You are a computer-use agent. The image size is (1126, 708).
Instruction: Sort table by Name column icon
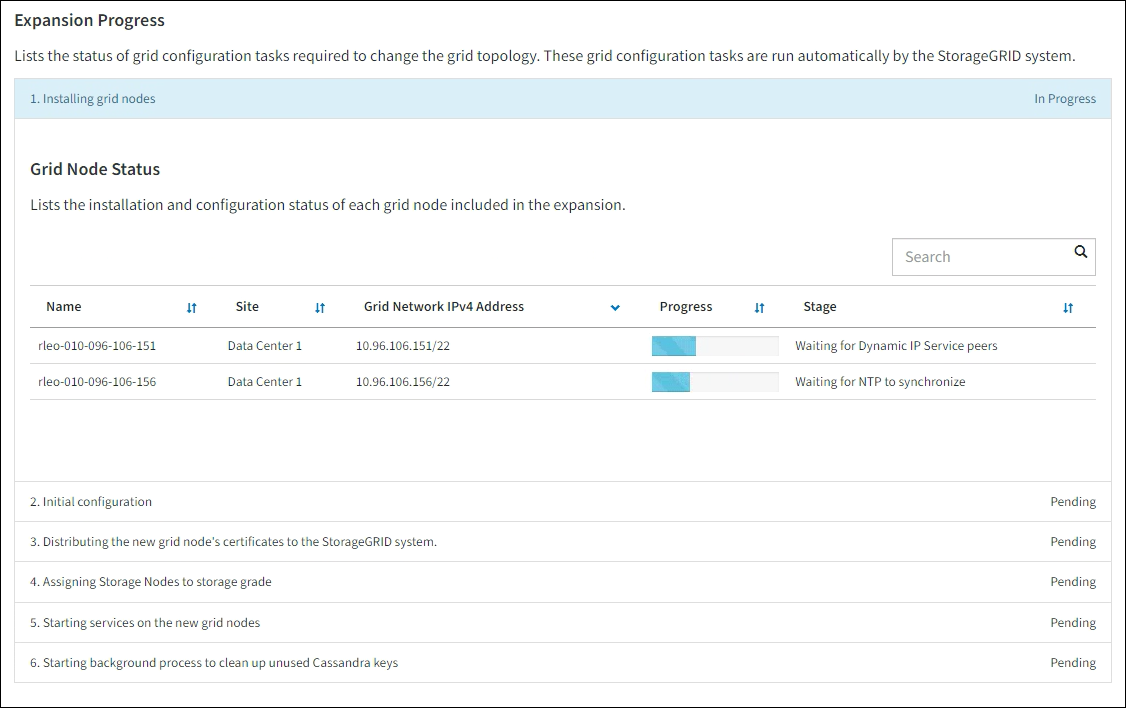(192, 308)
